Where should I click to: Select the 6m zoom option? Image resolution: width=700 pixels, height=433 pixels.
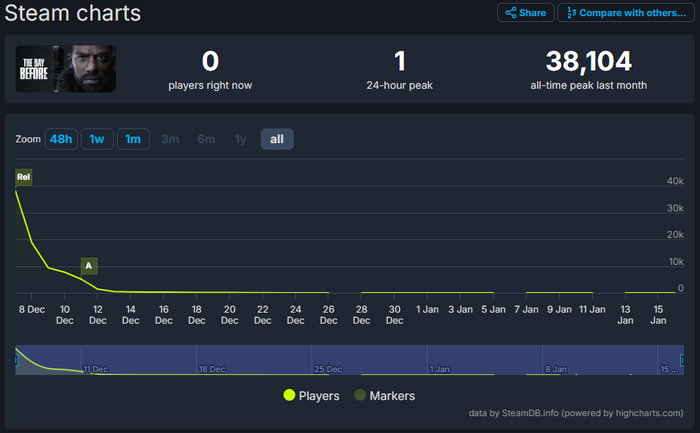pyautogui.click(x=206, y=139)
